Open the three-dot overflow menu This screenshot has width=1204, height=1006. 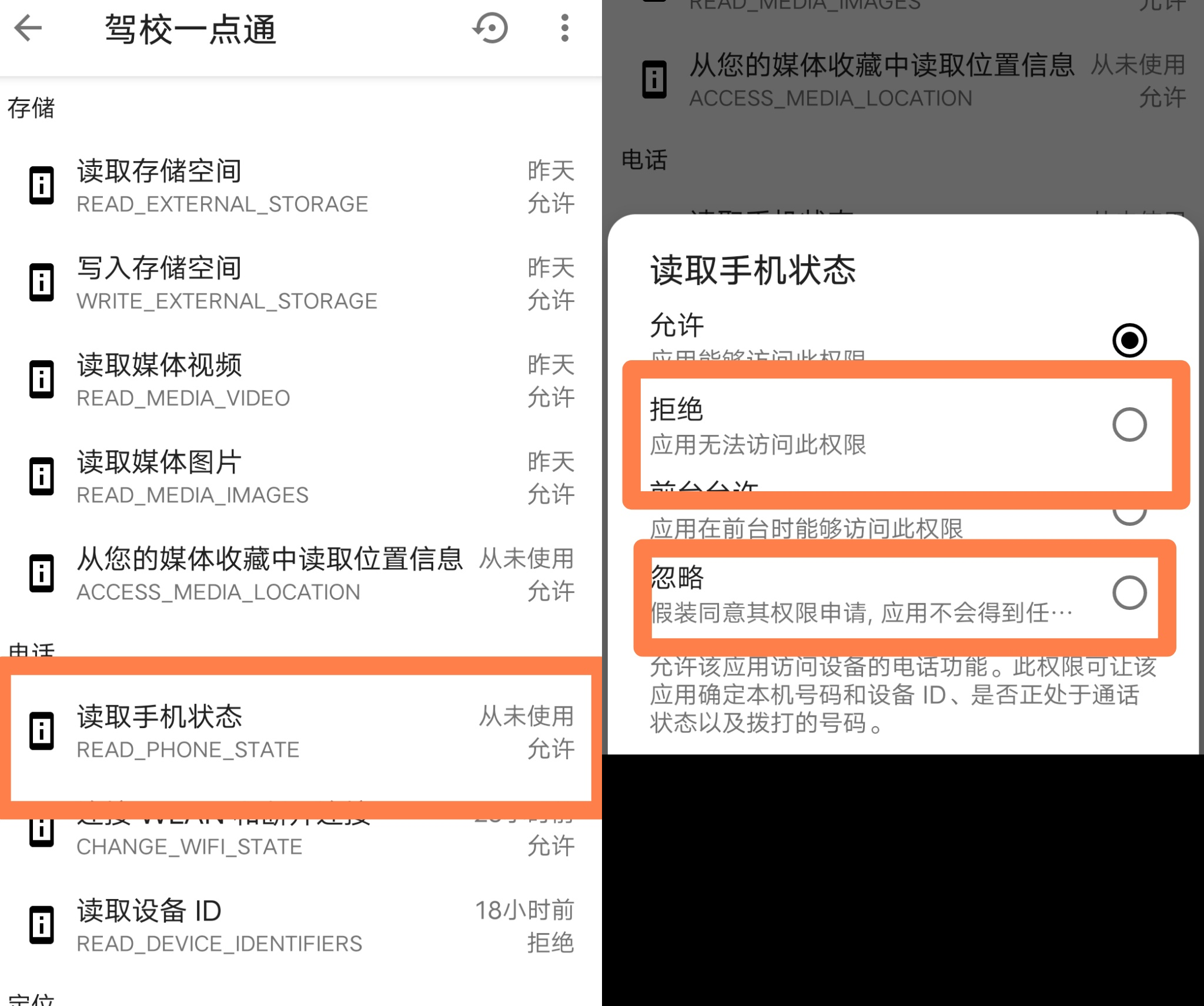click(564, 28)
